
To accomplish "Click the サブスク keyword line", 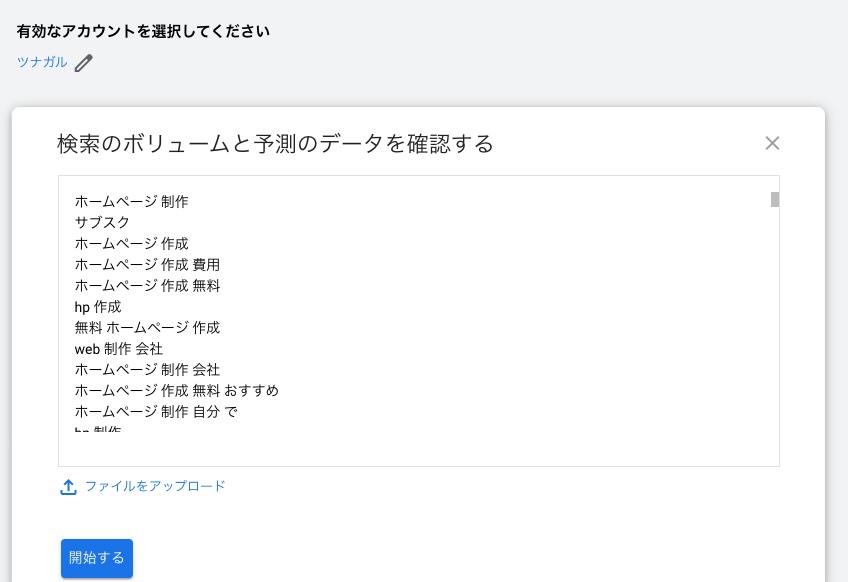I will (x=102, y=222).
